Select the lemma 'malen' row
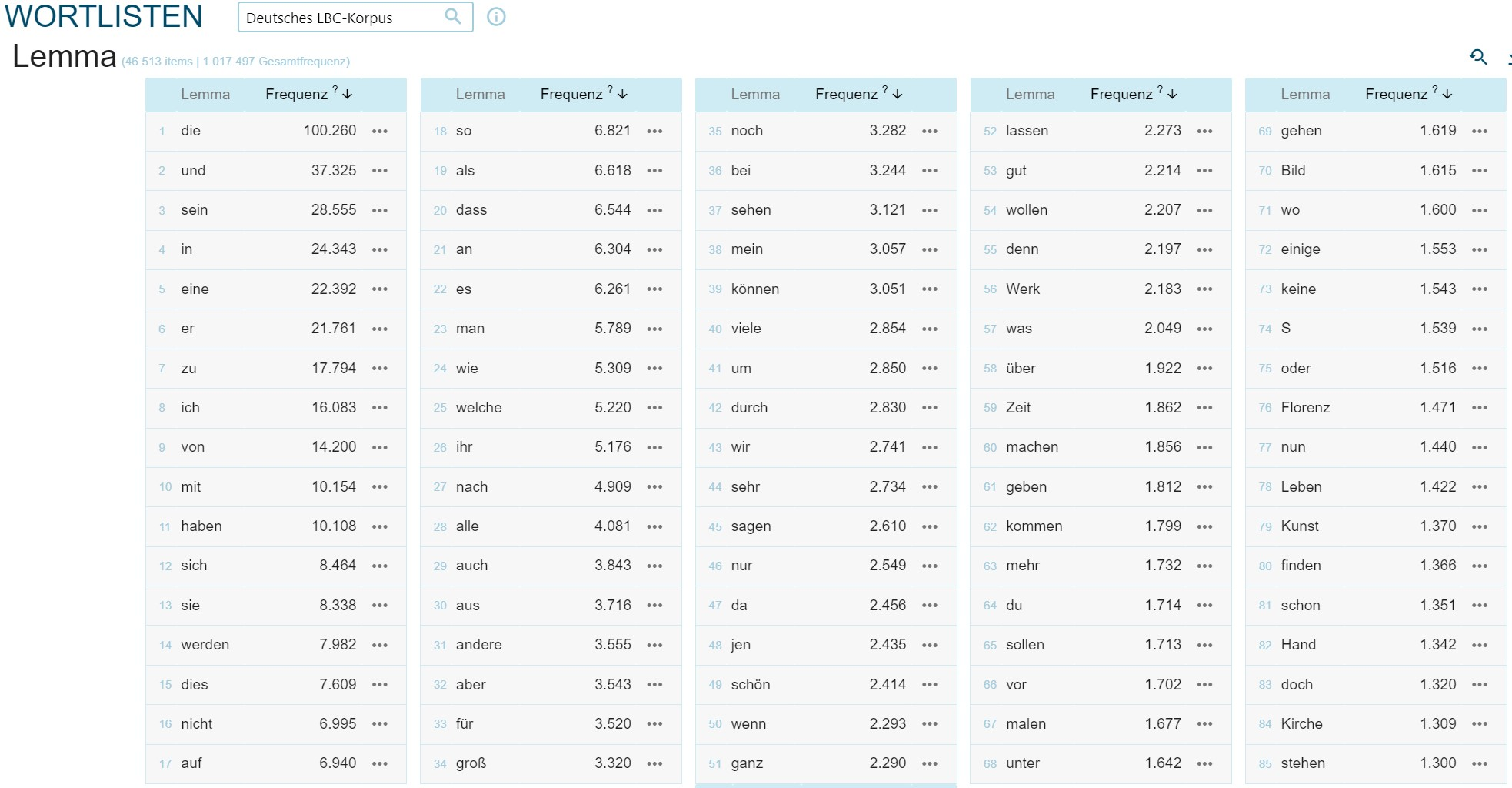This screenshot has width=1512, height=788. coord(1101,724)
